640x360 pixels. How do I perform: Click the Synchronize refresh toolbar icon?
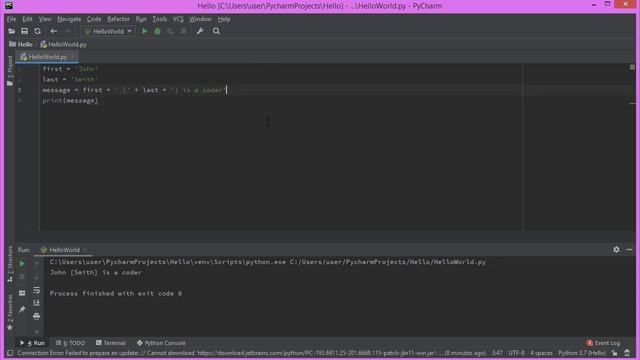38,31
